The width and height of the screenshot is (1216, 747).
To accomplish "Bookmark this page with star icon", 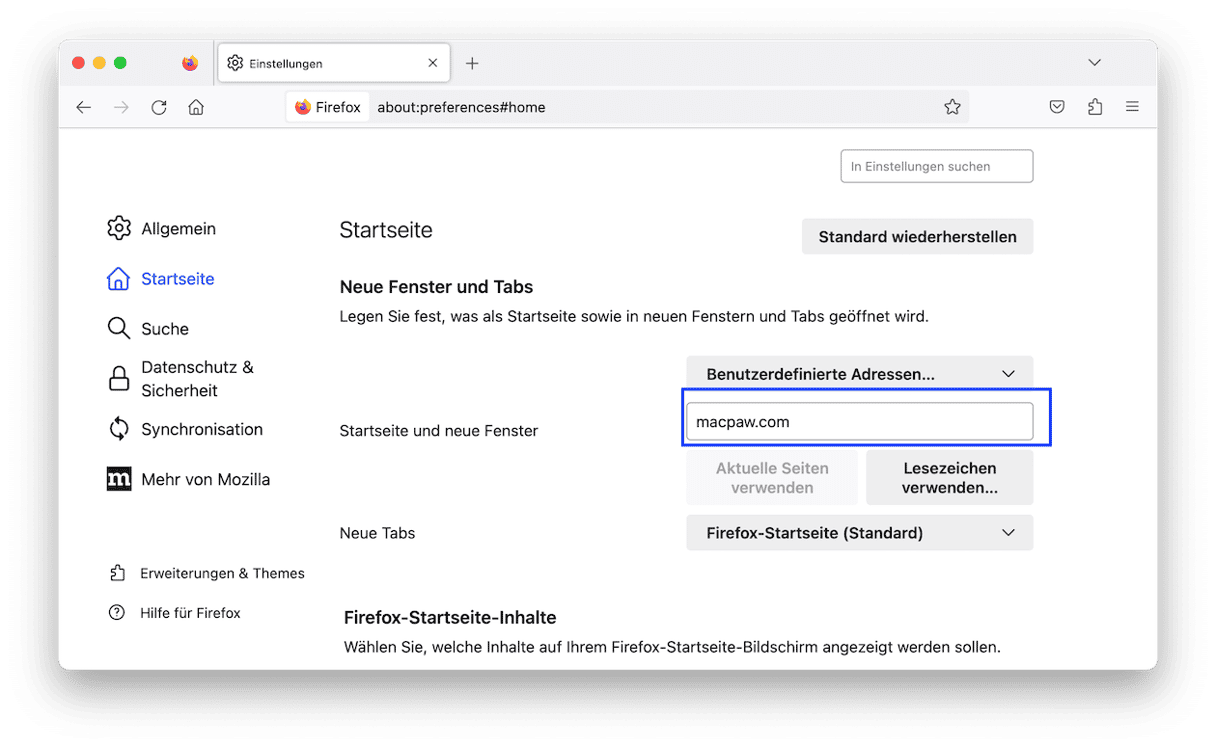I will click(x=952, y=107).
